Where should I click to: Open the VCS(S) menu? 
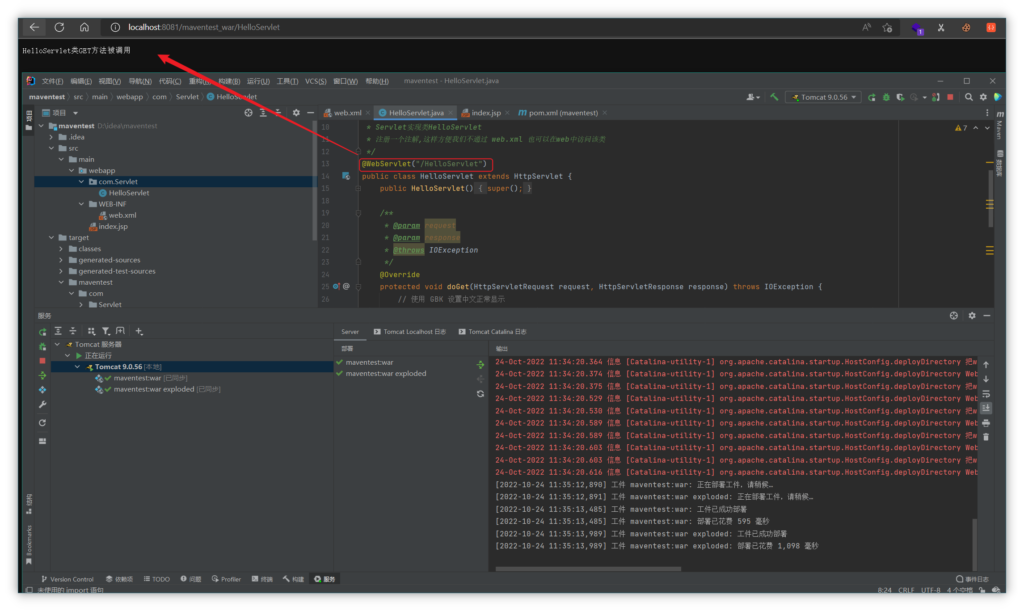click(315, 81)
